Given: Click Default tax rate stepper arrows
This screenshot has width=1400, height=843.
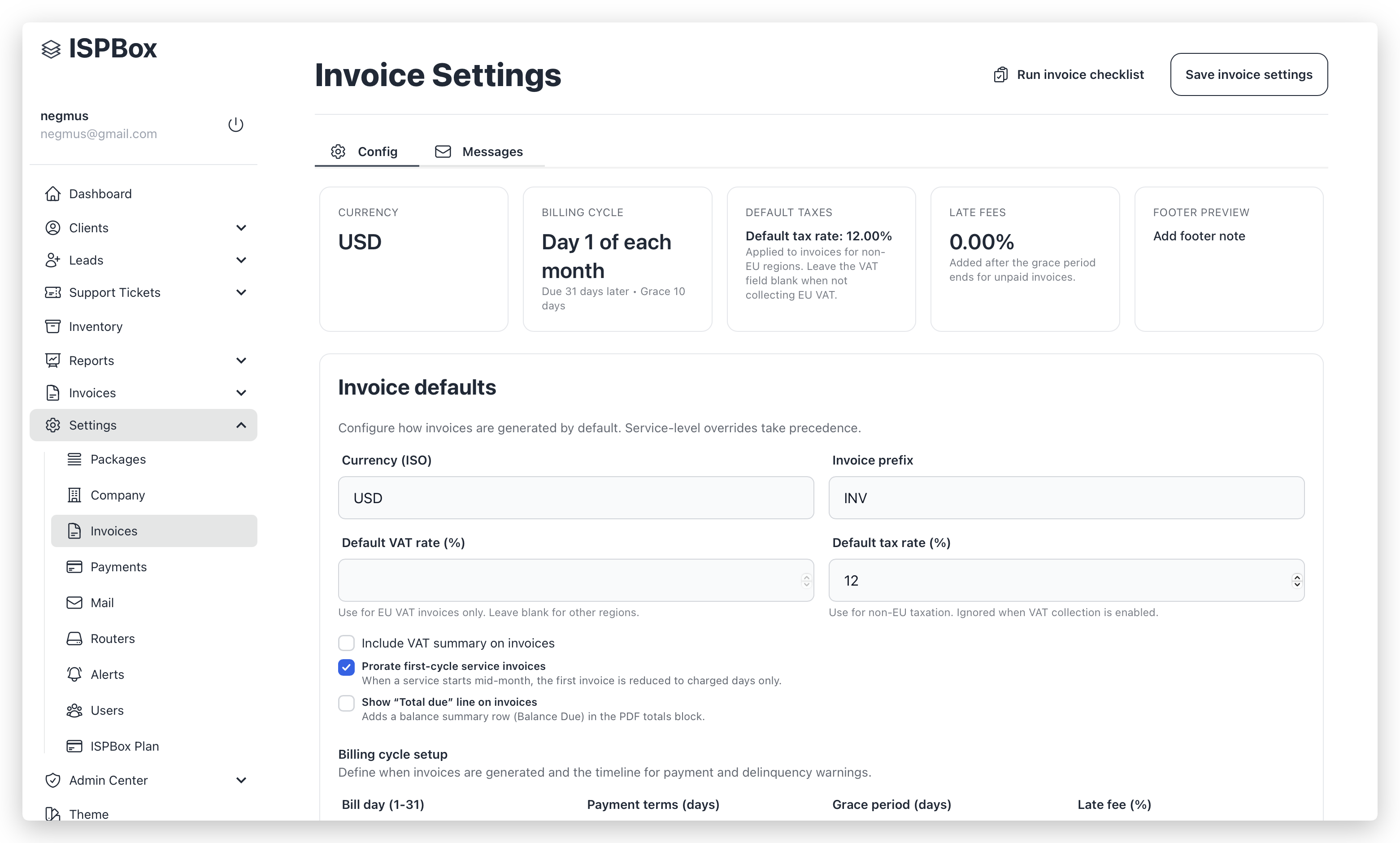Looking at the screenshot, I should pos(1296,581).
